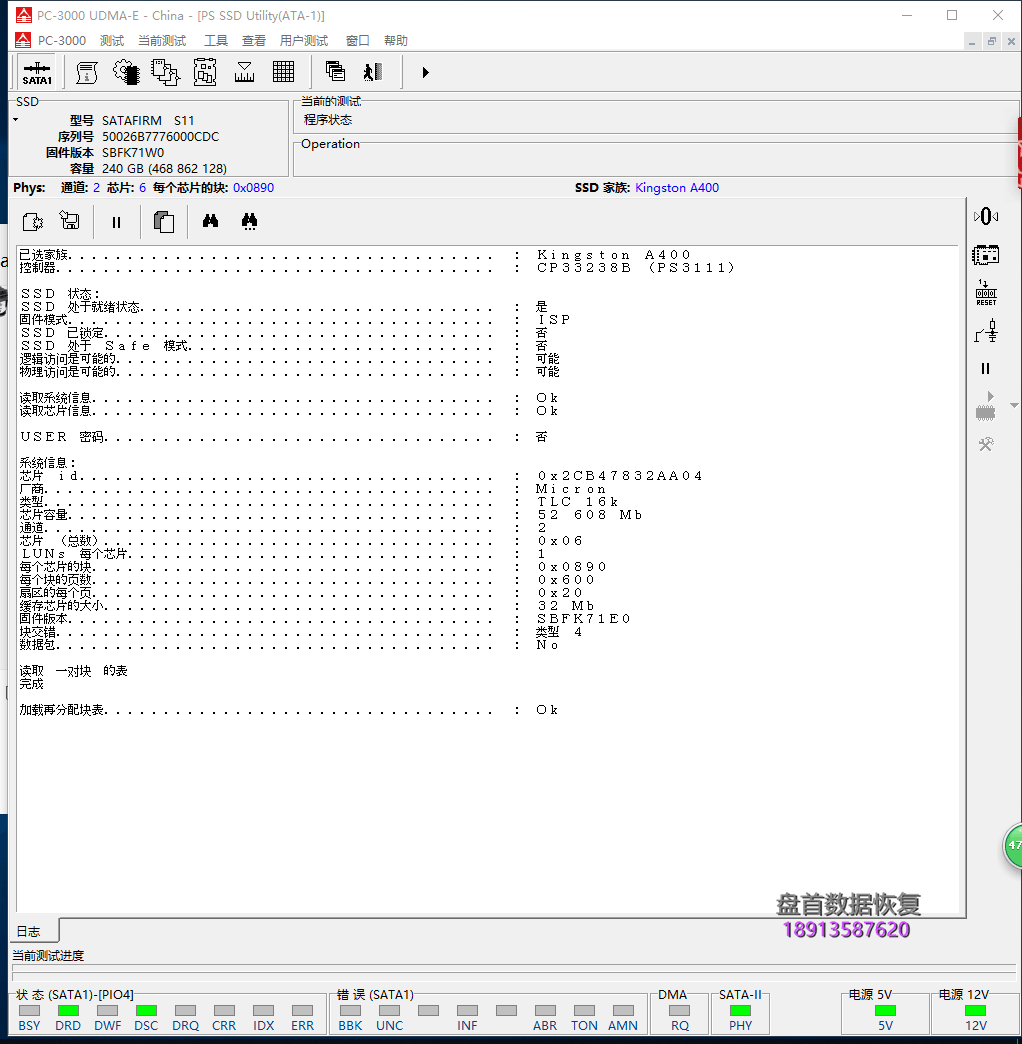Screen dimensions: 1022x1044
Task: Click the gray chip with arrow icon
Action: click(x=985, y=407)
